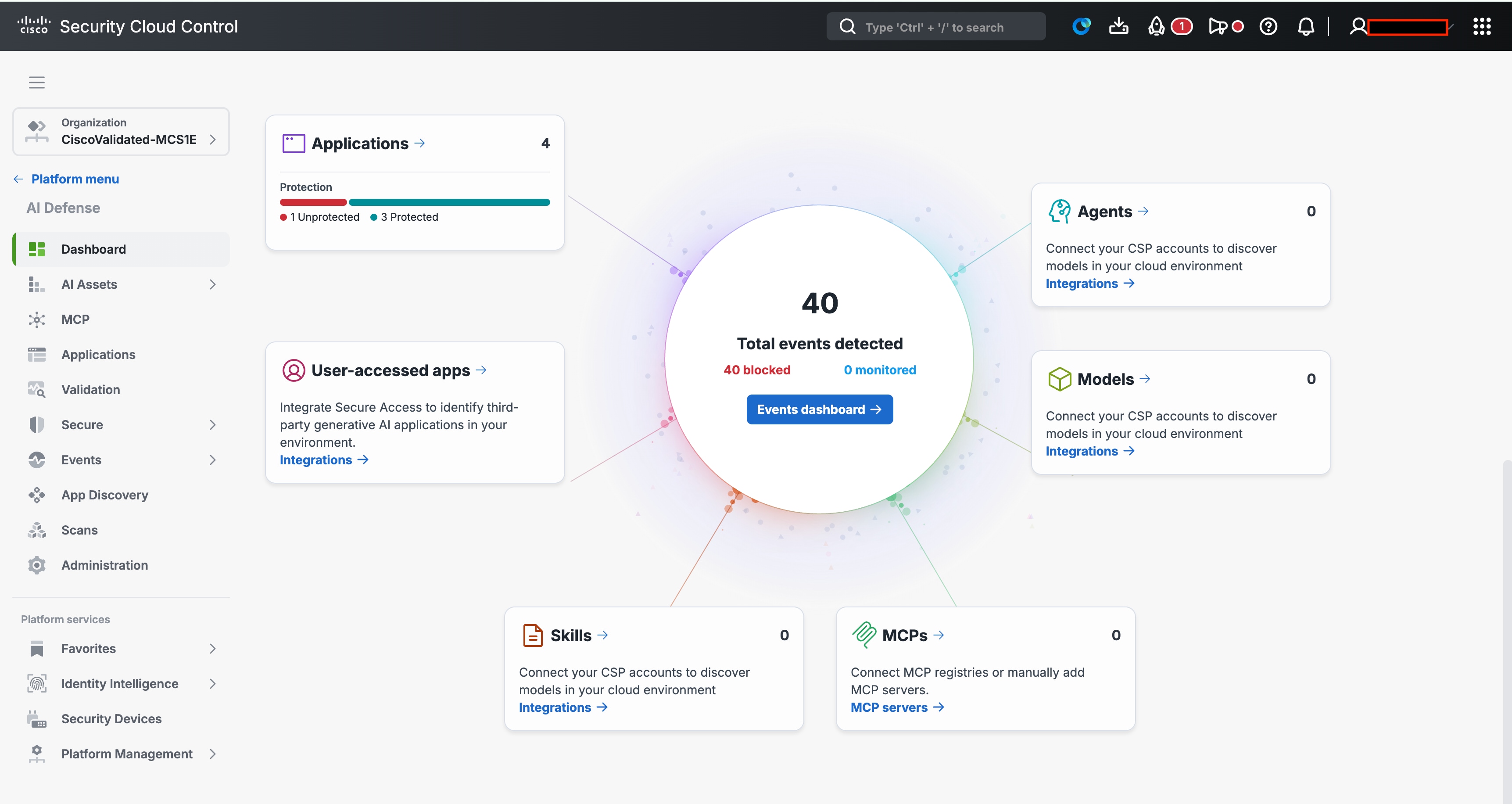Open the help question mark icon

tap(1268, 26)
